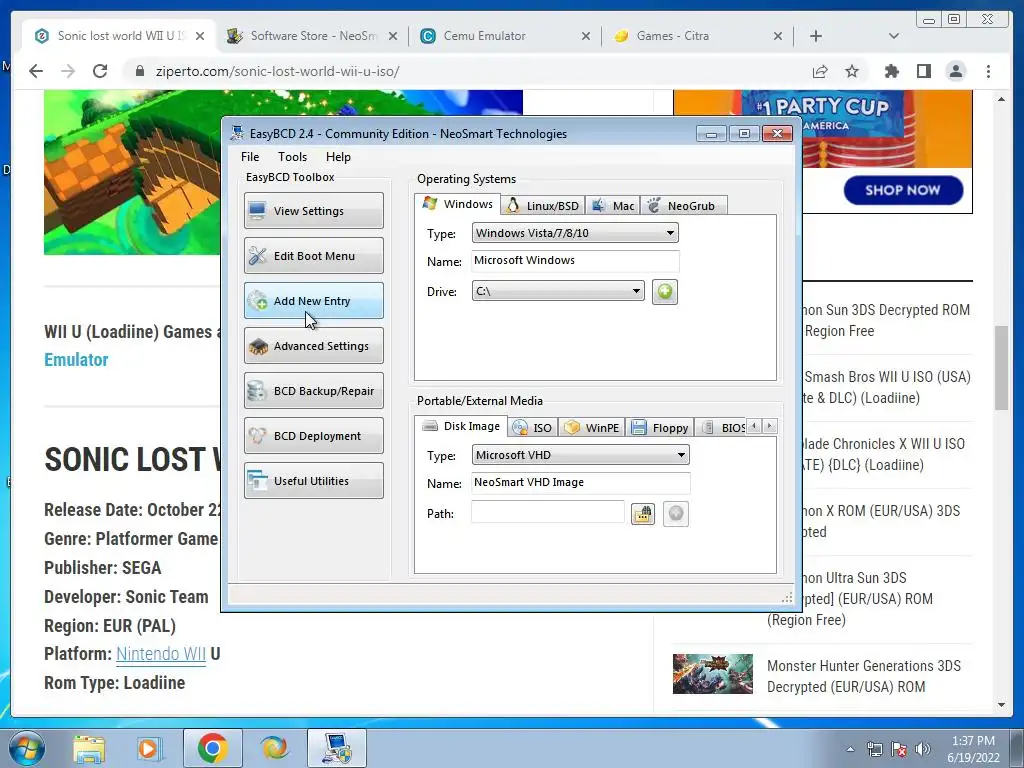This screenshot has width=1024, height=768.
Task: Open BCD Deployment section
Action: (x=313, y=436)
